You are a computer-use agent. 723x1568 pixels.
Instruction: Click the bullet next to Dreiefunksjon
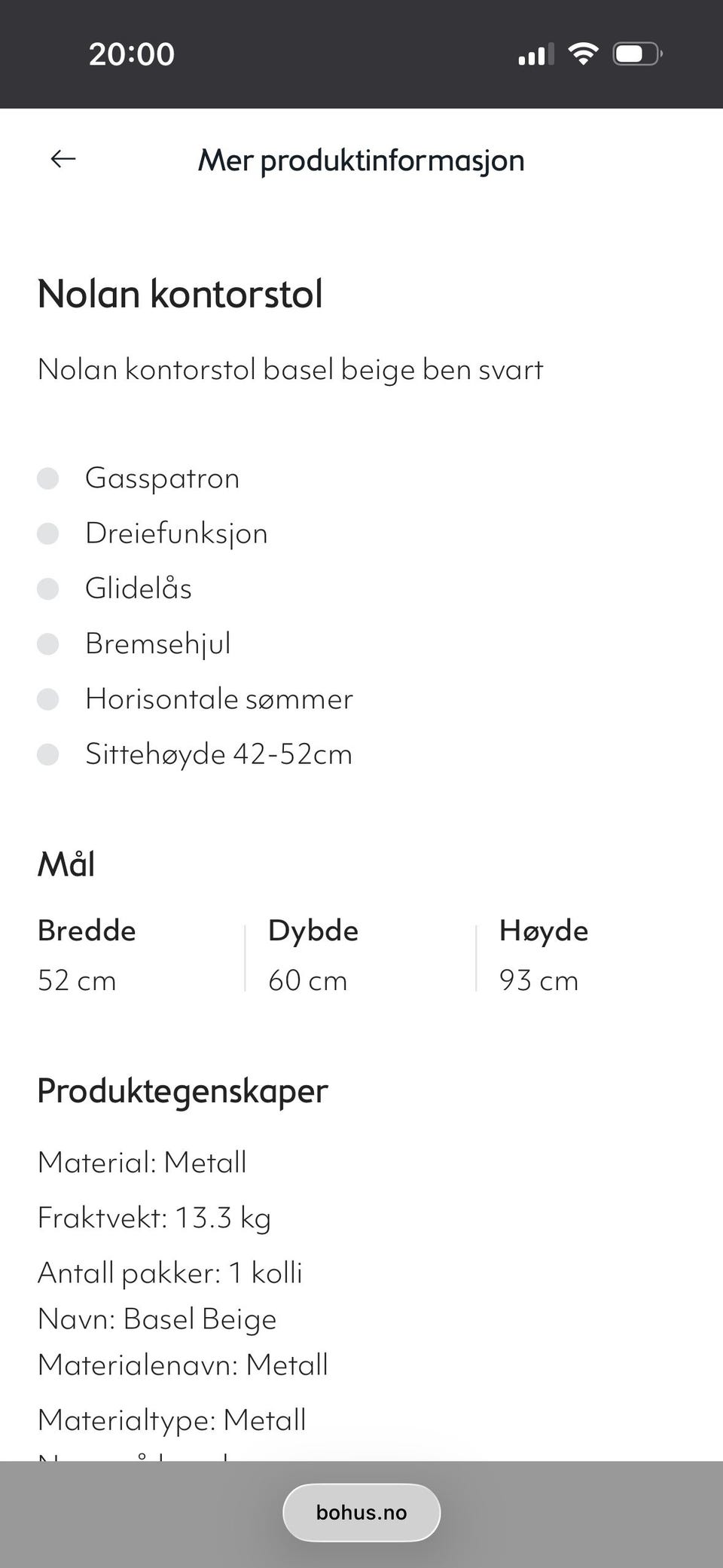click(x=48, y=533)
